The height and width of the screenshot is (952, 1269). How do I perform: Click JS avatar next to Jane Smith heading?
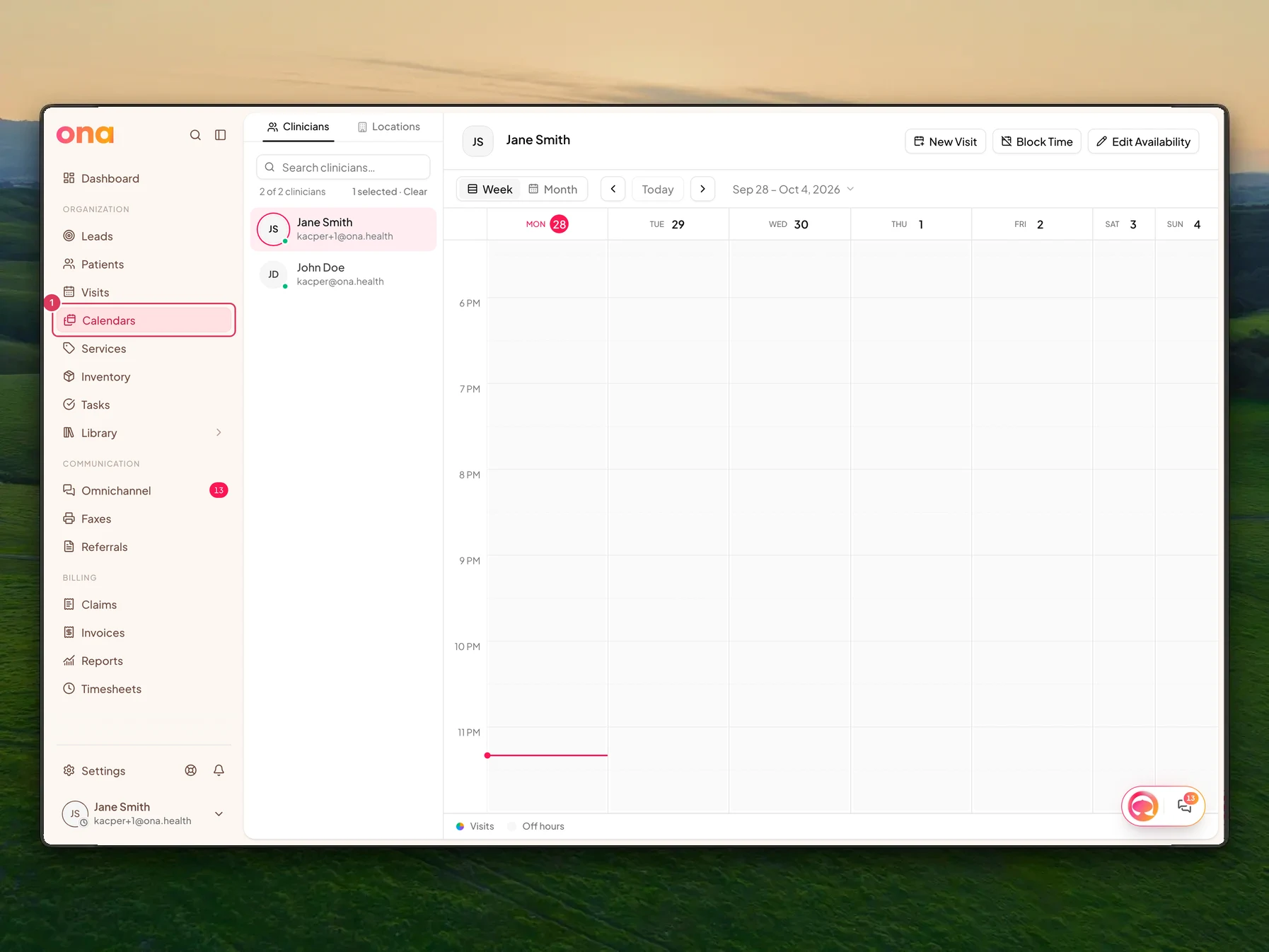478,141
